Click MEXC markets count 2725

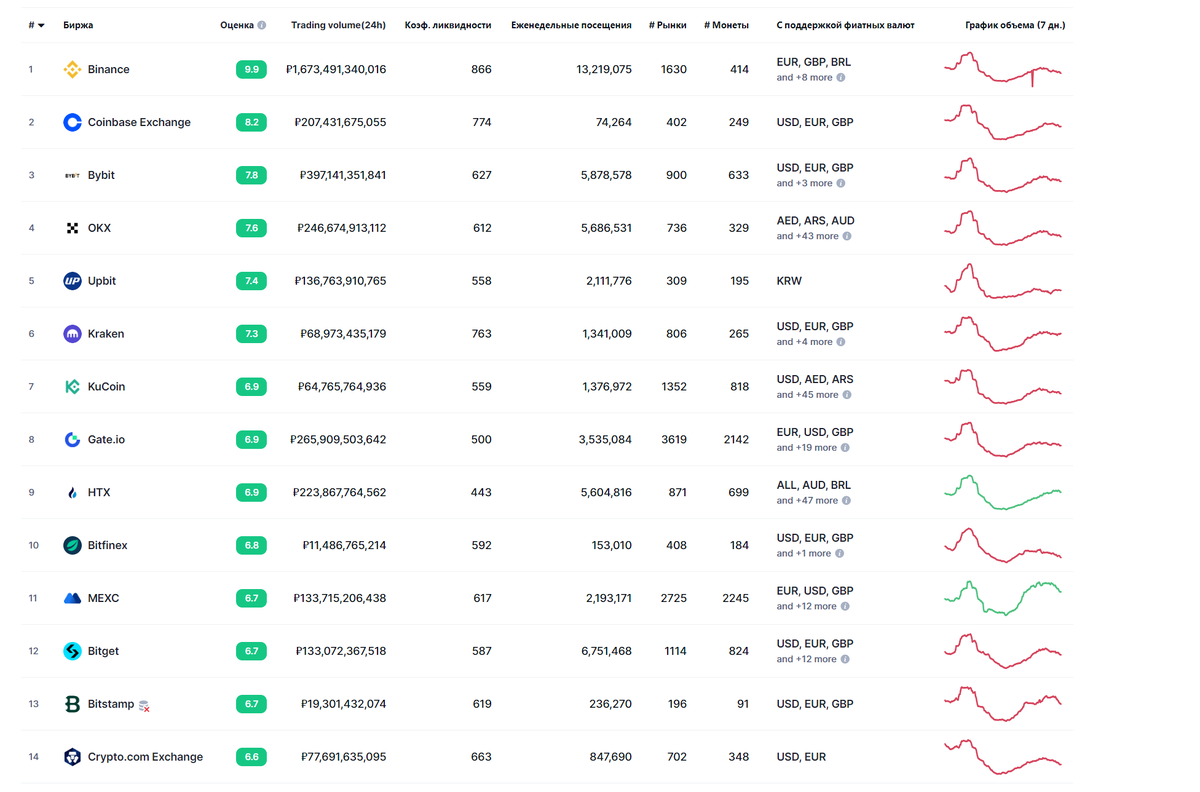pos(674,598)
